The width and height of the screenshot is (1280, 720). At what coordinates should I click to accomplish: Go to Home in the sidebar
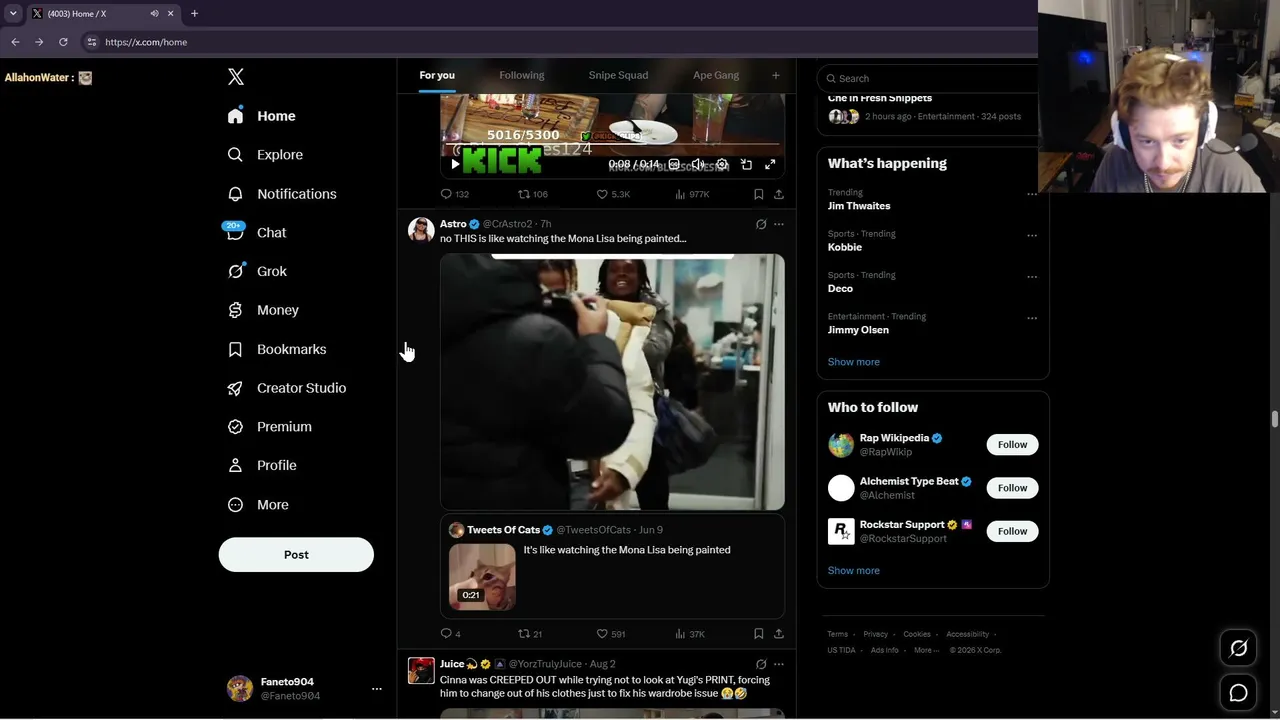pyautogui.click(x=261, y=116)
